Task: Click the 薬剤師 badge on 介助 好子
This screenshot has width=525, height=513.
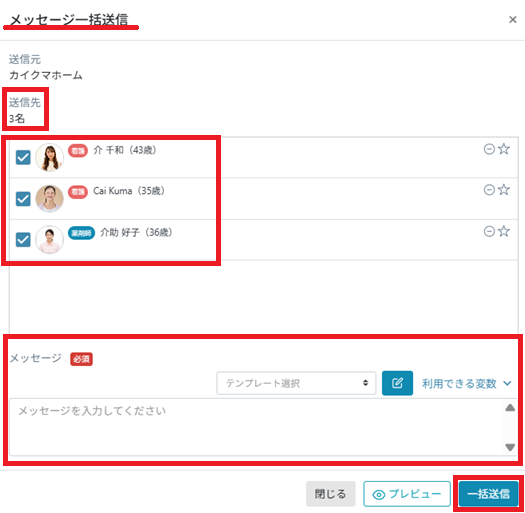Action: tap(81, 233)
